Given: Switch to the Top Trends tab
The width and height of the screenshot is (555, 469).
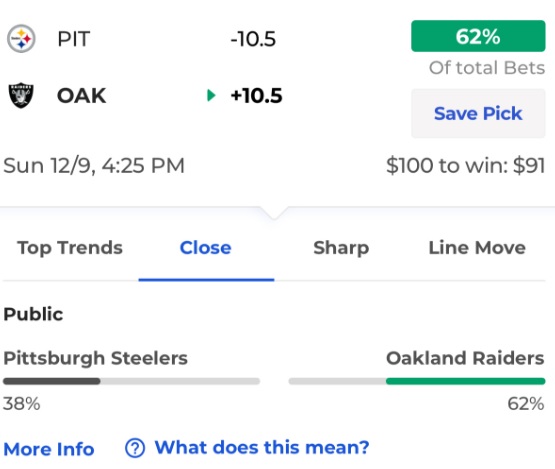Looking at the screenshot, I should point(70,248).
